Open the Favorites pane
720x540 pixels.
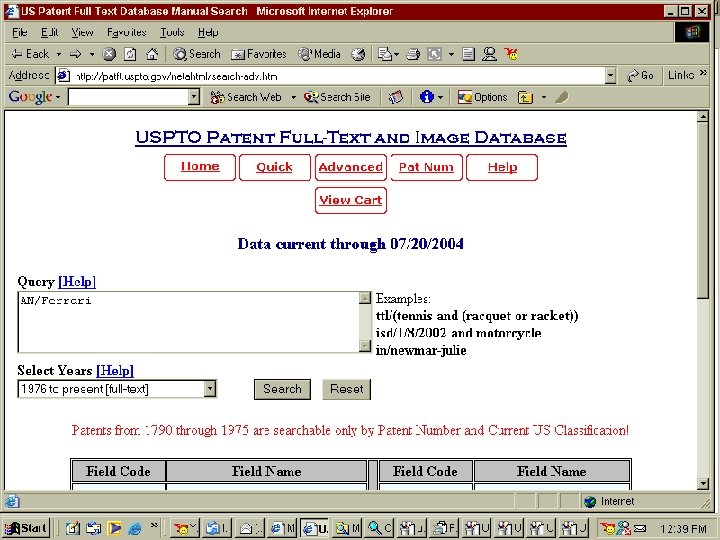click(259, 54)
